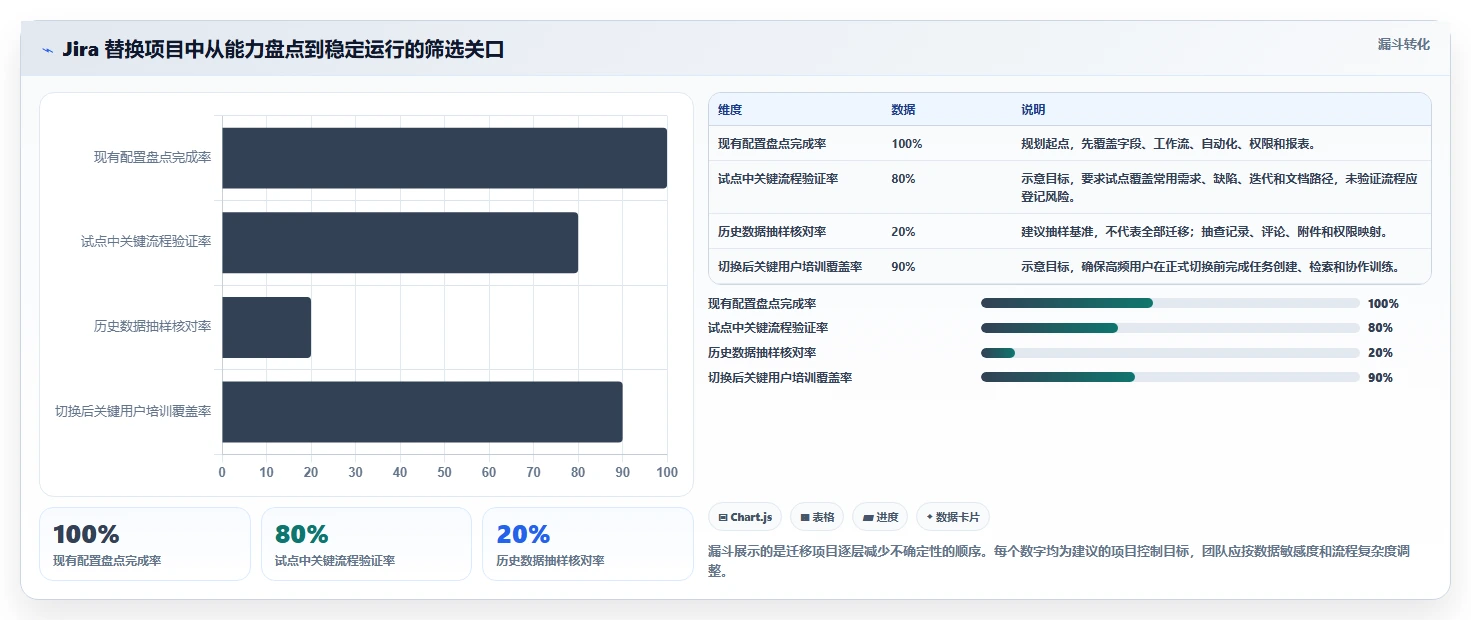
Task: Click the 维度 table column header
Action: [x=730, y=110]
